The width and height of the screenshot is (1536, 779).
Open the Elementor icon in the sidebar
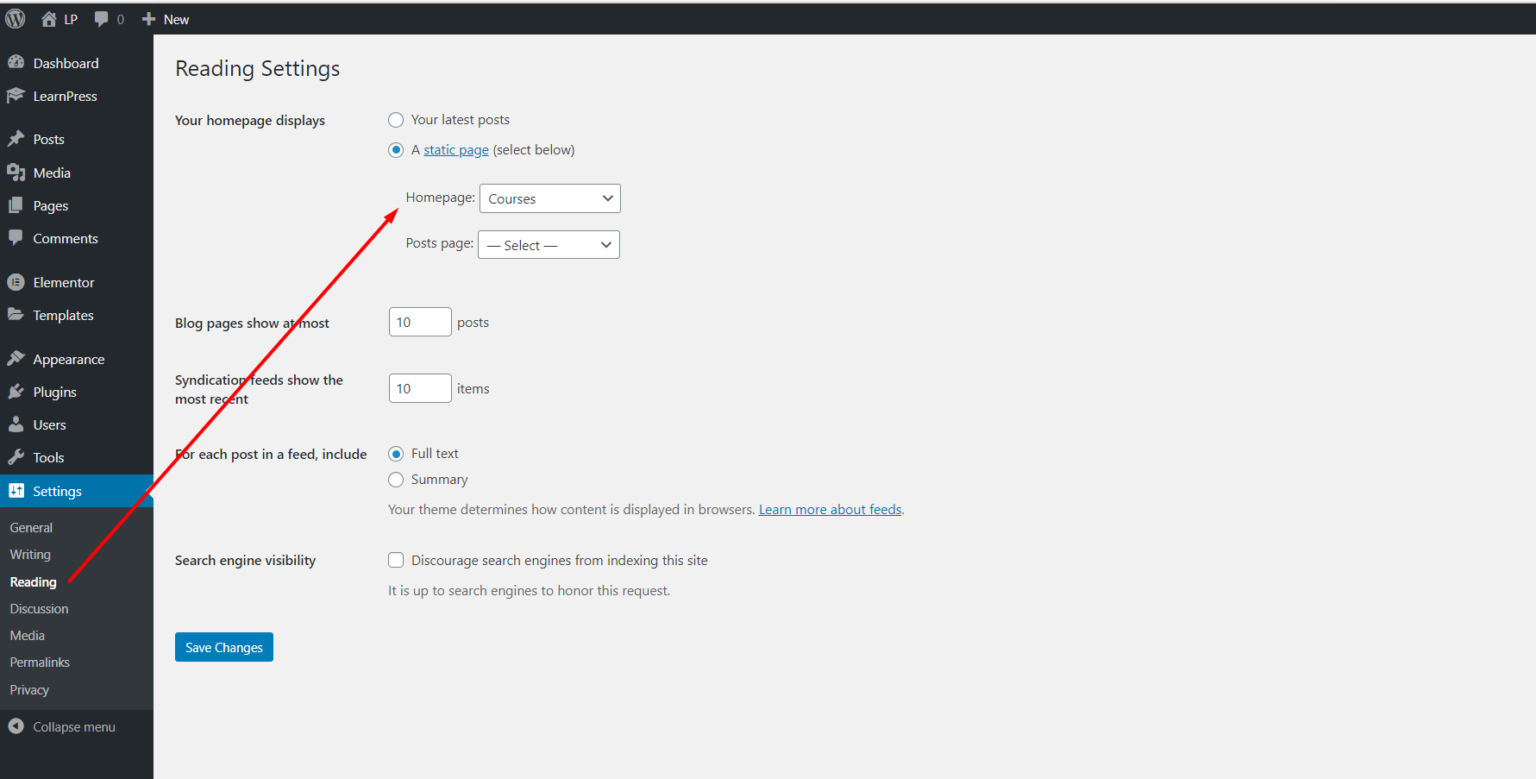16,282
